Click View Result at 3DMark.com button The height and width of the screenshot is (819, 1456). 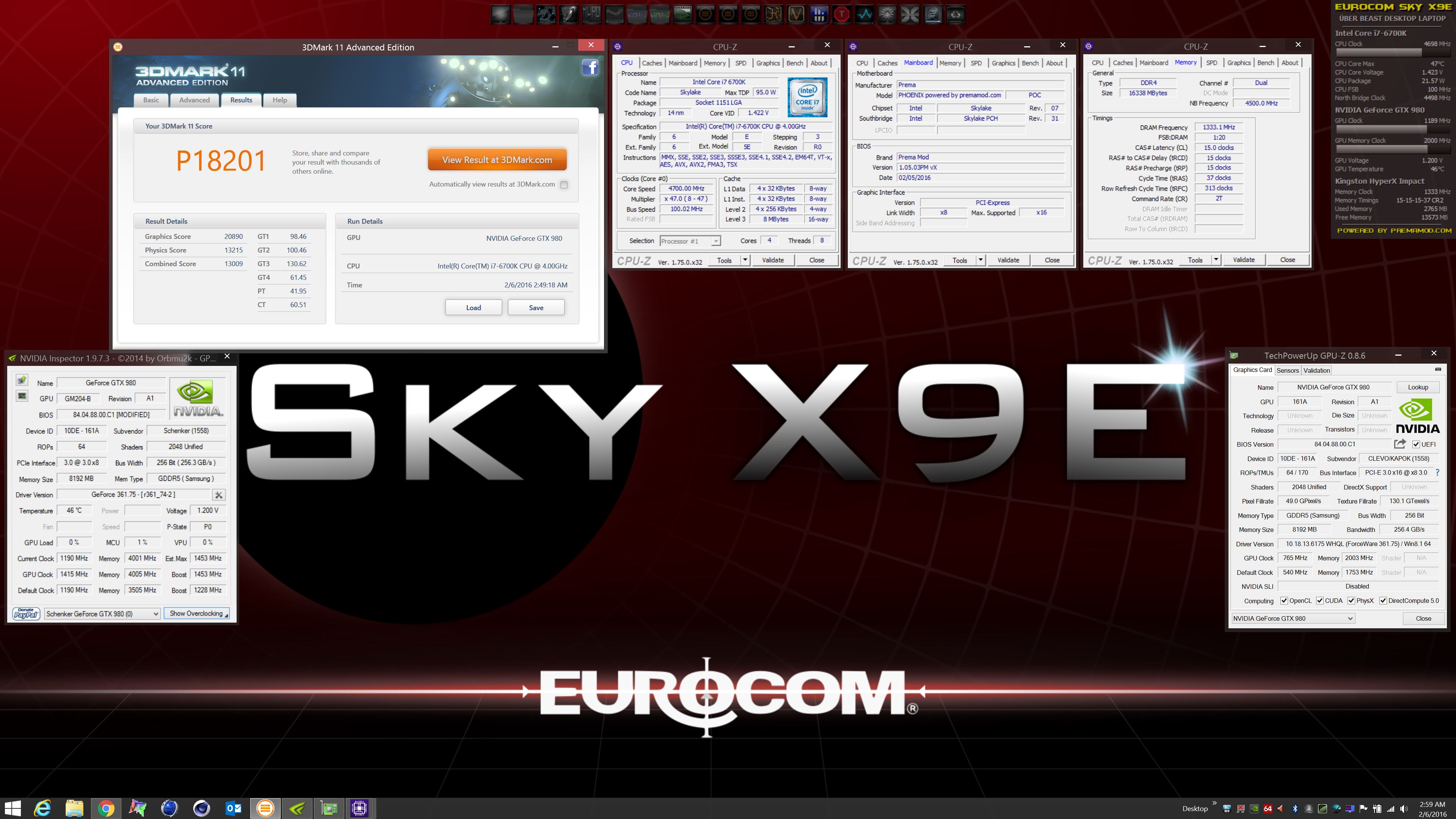(x=497, y=160)
